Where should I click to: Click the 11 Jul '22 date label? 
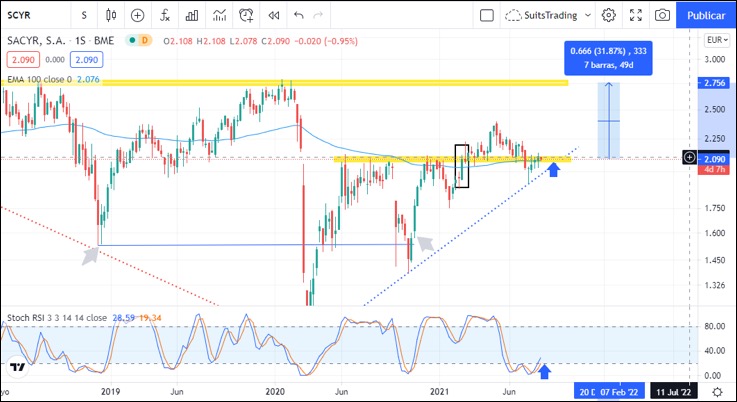coord(674,392)
